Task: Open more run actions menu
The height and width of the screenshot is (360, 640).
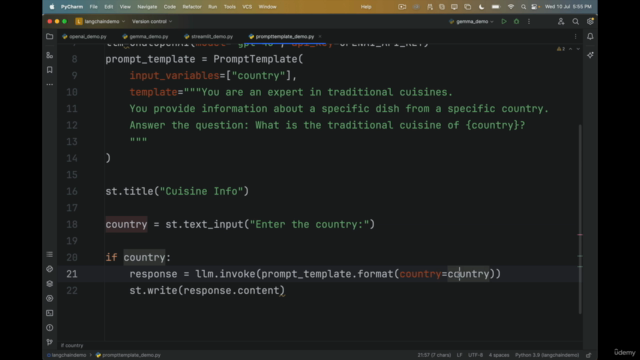Action: [529, 21]
